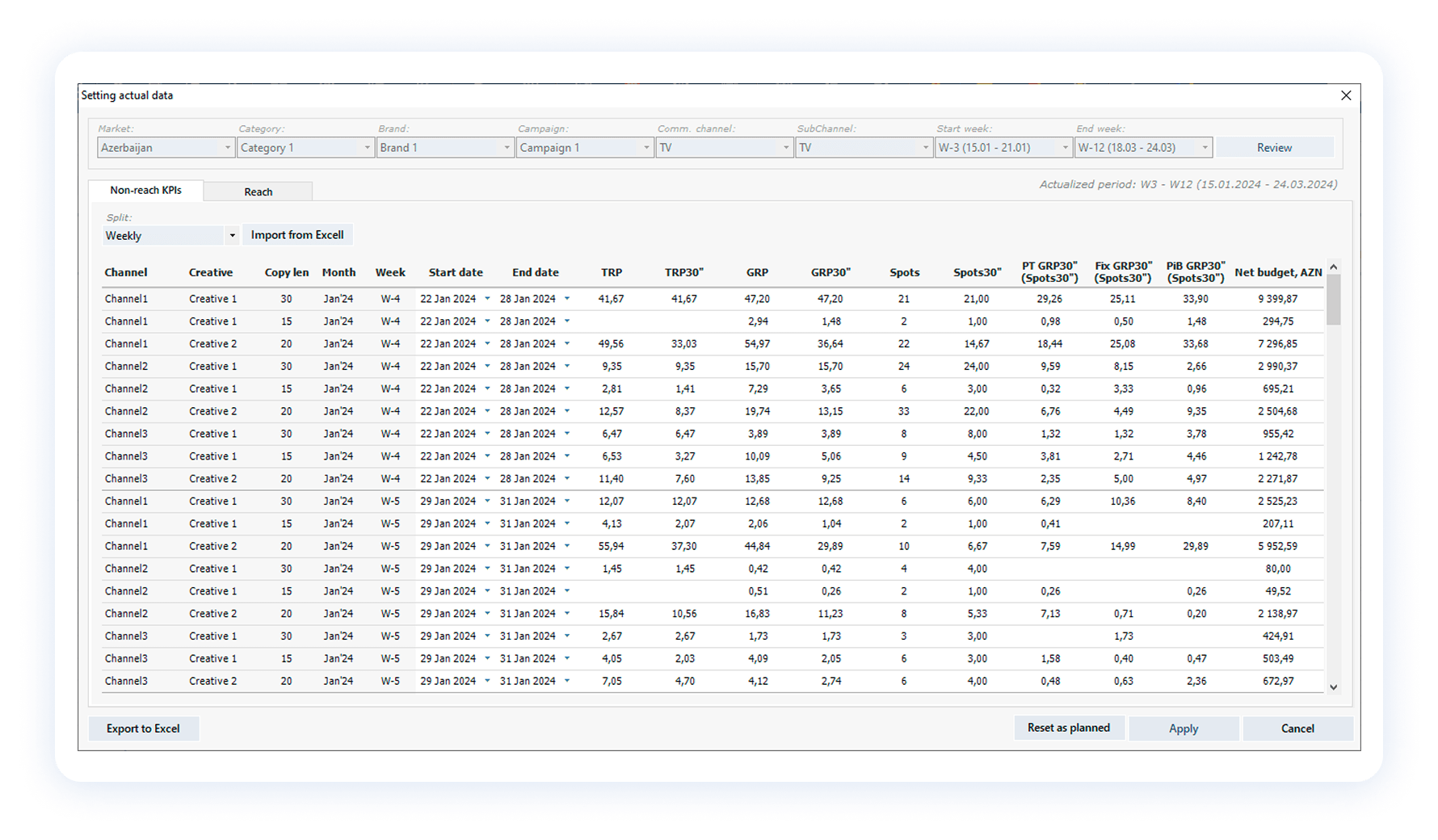
Task: Open the Comm. channel dropdown
Action: click(x=724, y=148)
